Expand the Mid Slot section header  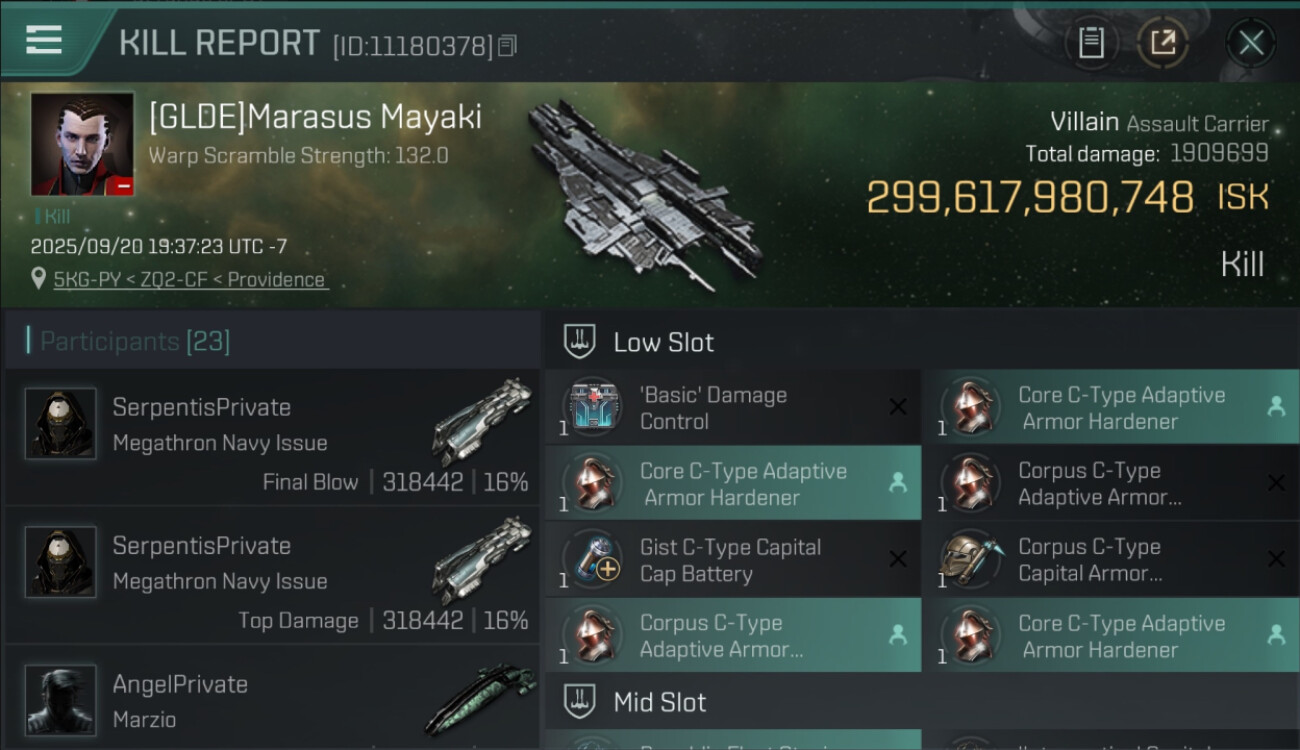pos(922,702)
